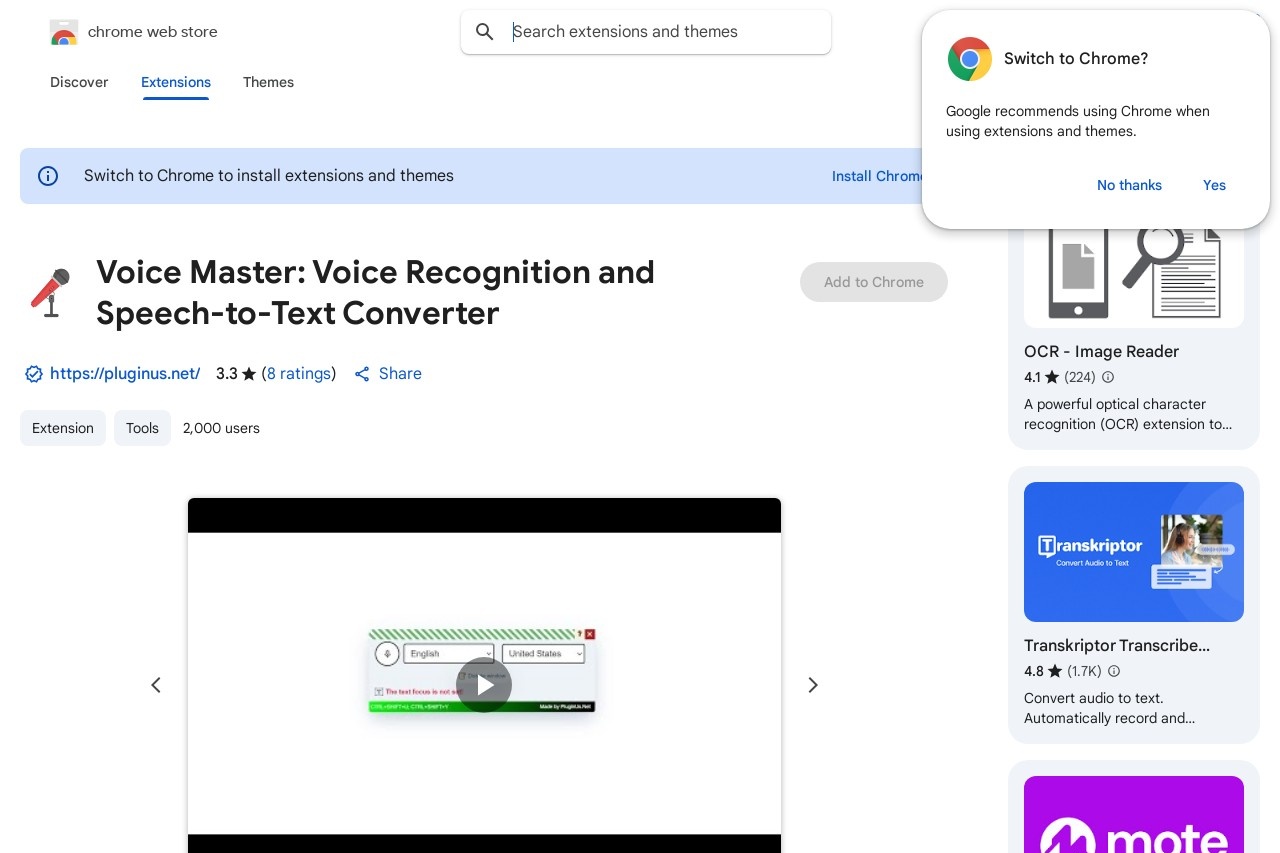1280x853 pixels.
Task: Open the https://pluginus.net/ link
Action: [x=125, y=374]
